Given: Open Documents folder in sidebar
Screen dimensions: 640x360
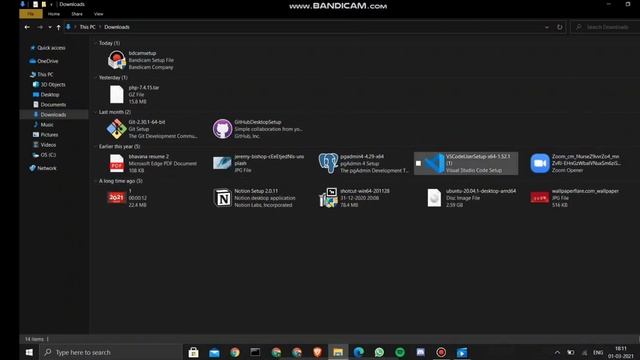Looking at the screenshot, I should 49,105.
